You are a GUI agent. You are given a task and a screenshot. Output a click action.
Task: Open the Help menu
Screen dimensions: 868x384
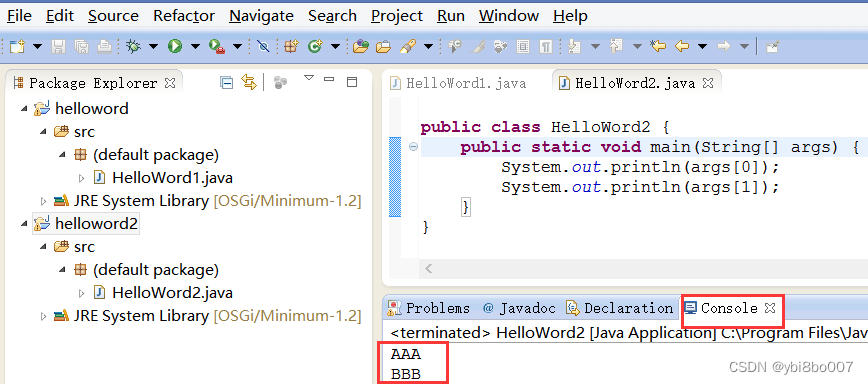[570, 15]
